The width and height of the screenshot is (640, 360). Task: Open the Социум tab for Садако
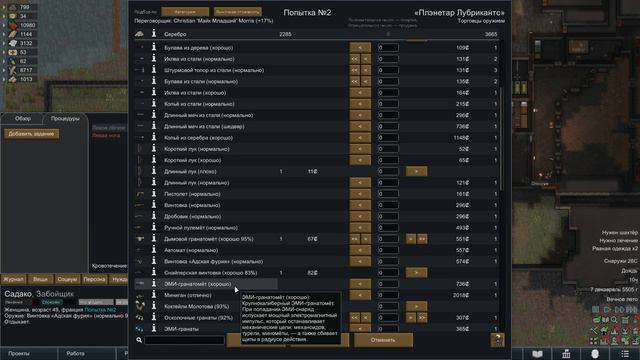pyautogui.click(x=67, y=280)
